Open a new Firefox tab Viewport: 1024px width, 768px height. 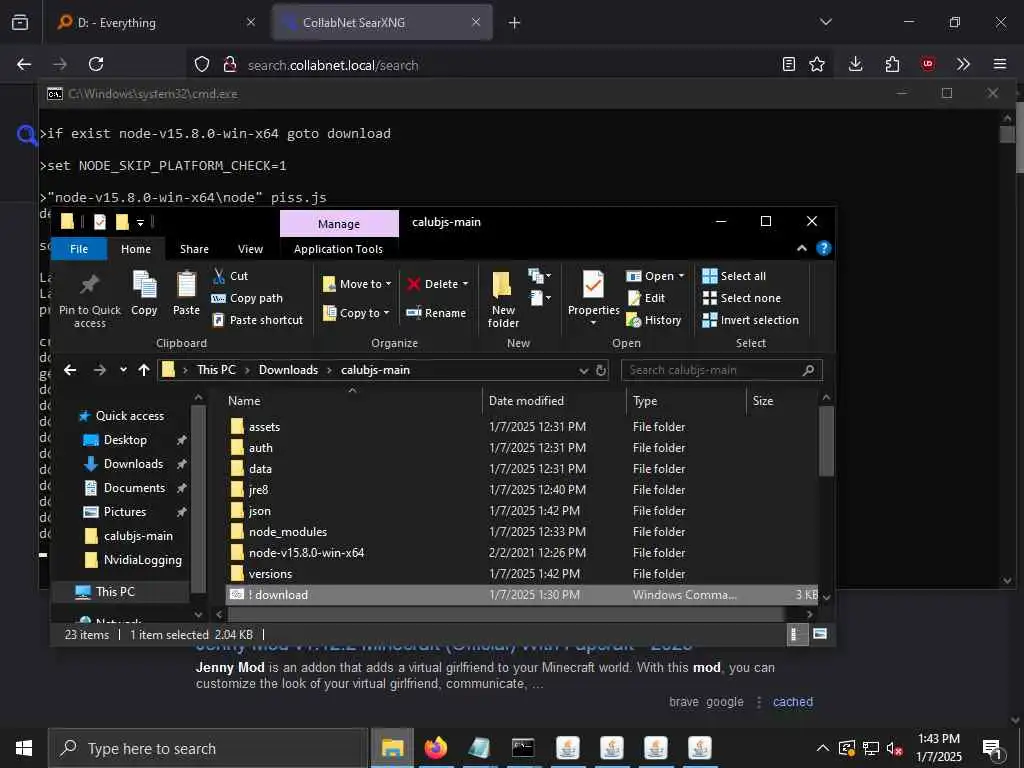click(515, 23)
